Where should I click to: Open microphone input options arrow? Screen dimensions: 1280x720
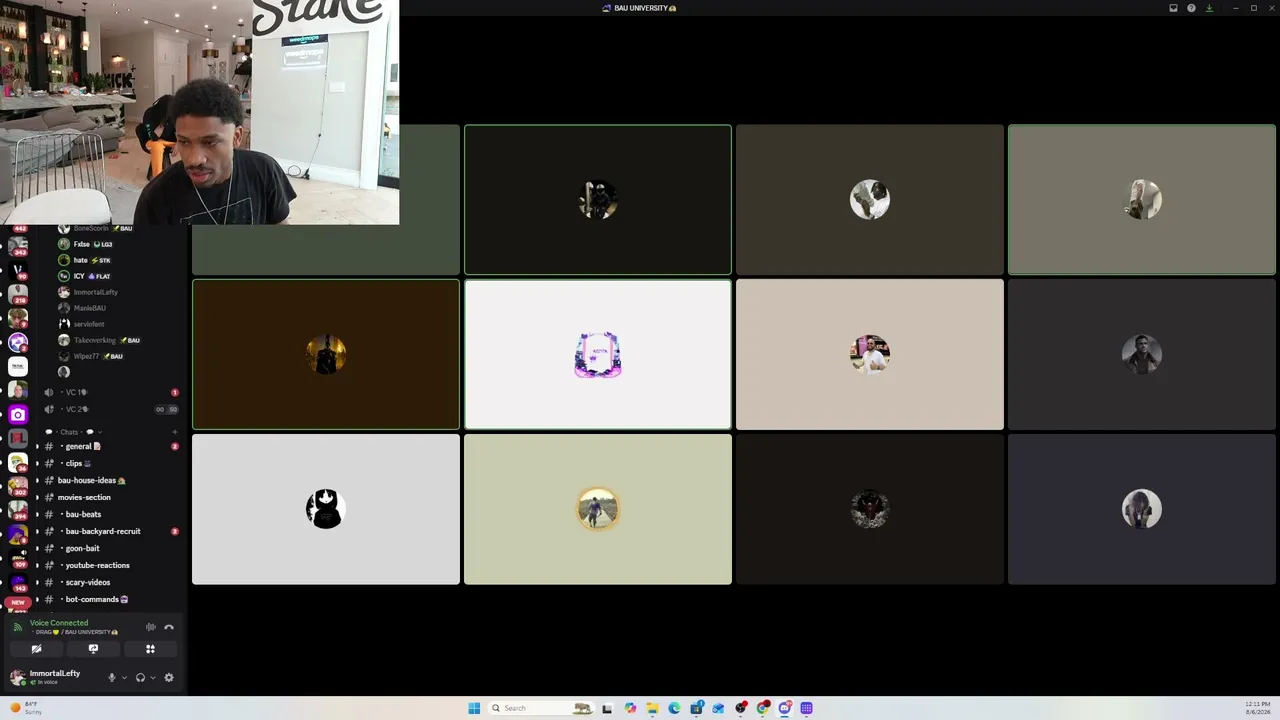tap(124, 677)
